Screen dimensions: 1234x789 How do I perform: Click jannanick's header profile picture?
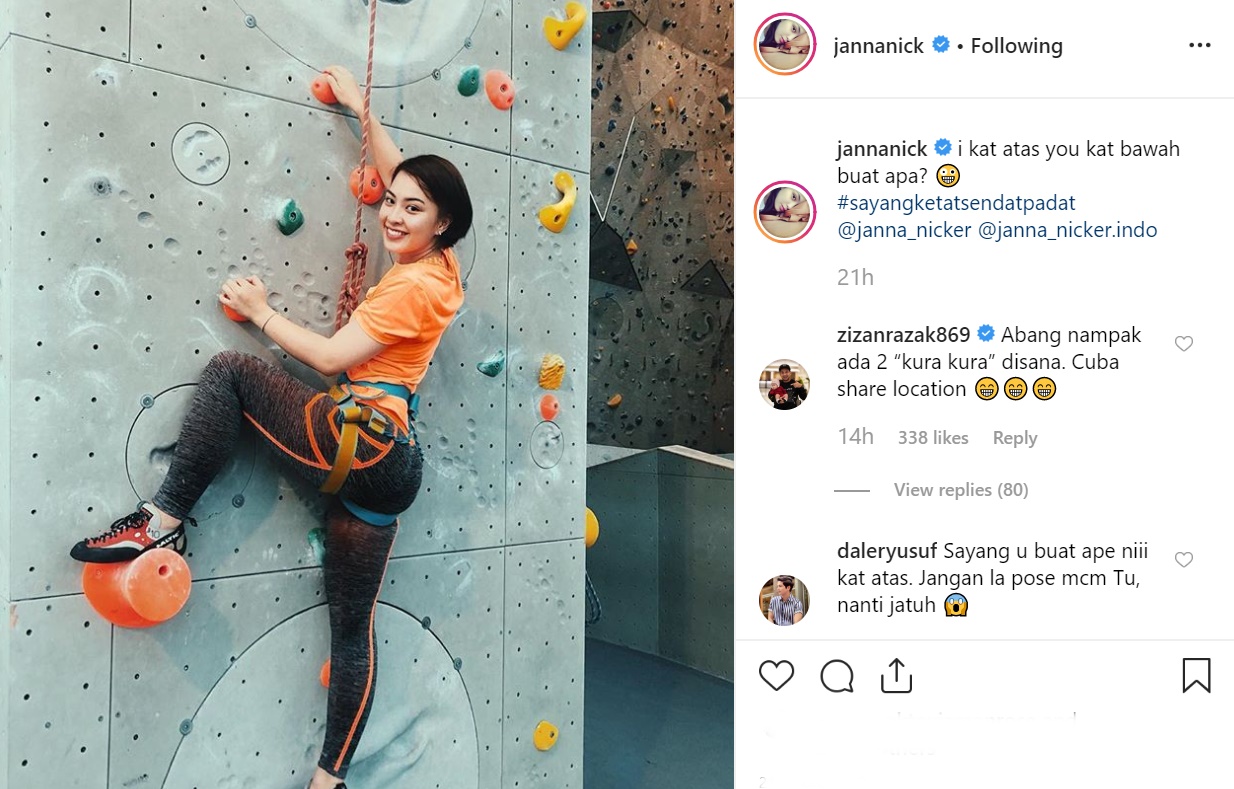783,46
